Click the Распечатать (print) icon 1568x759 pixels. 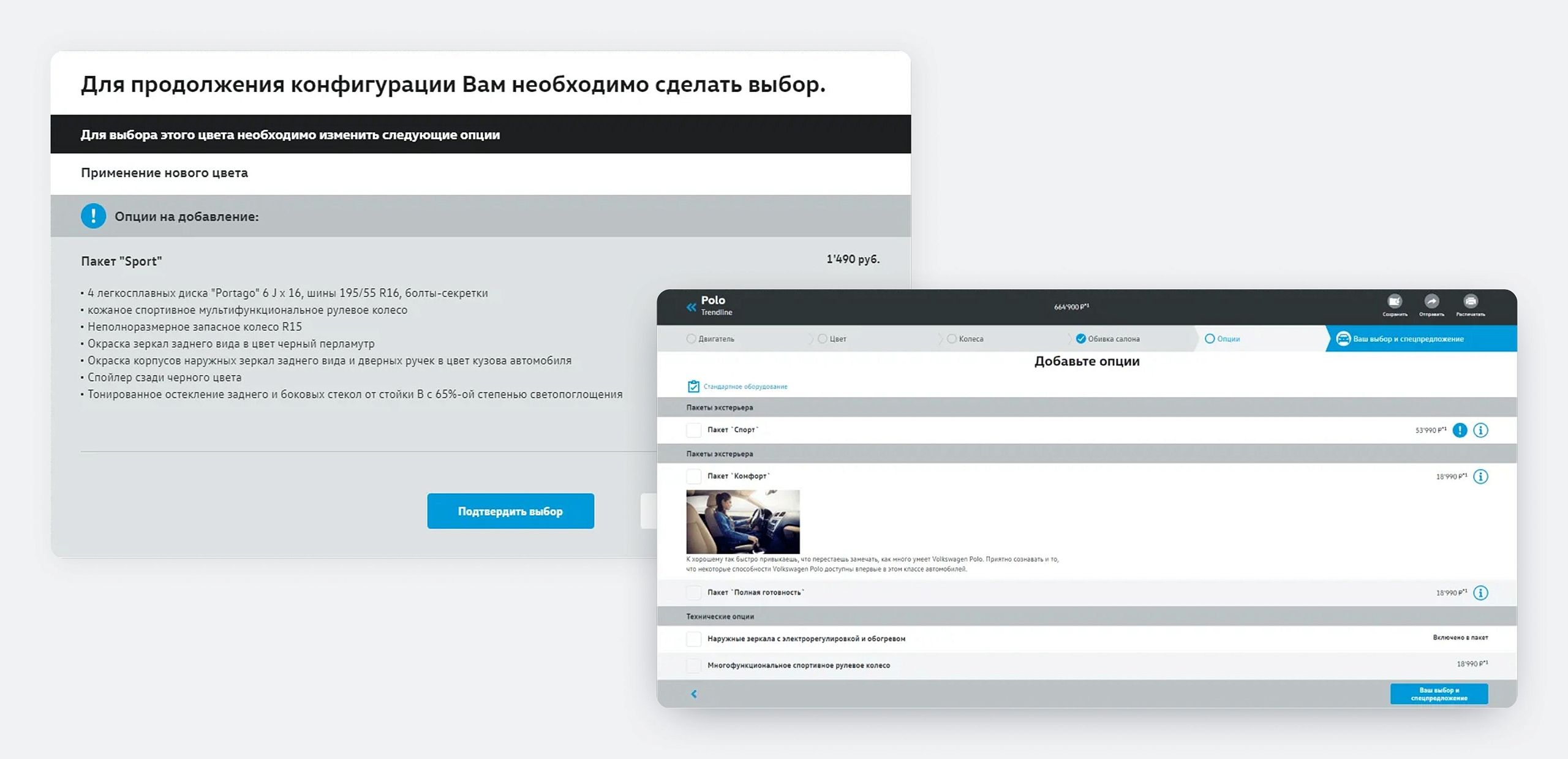click(x=1470, y=302)
